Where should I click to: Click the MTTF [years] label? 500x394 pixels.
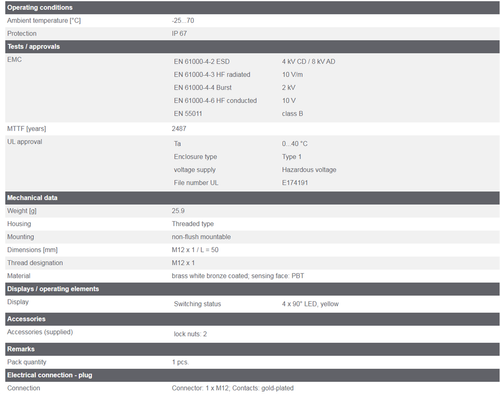27,129
